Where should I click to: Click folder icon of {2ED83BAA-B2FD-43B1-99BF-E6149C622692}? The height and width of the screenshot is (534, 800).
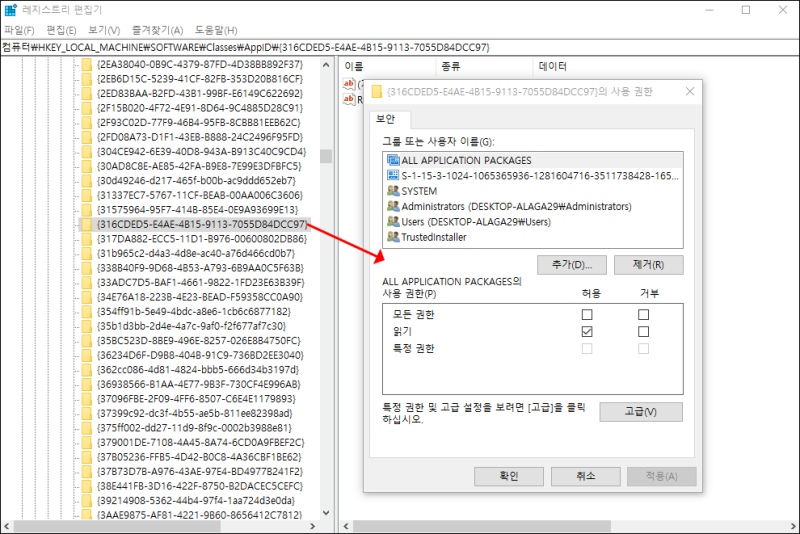[x=87, y=93]
